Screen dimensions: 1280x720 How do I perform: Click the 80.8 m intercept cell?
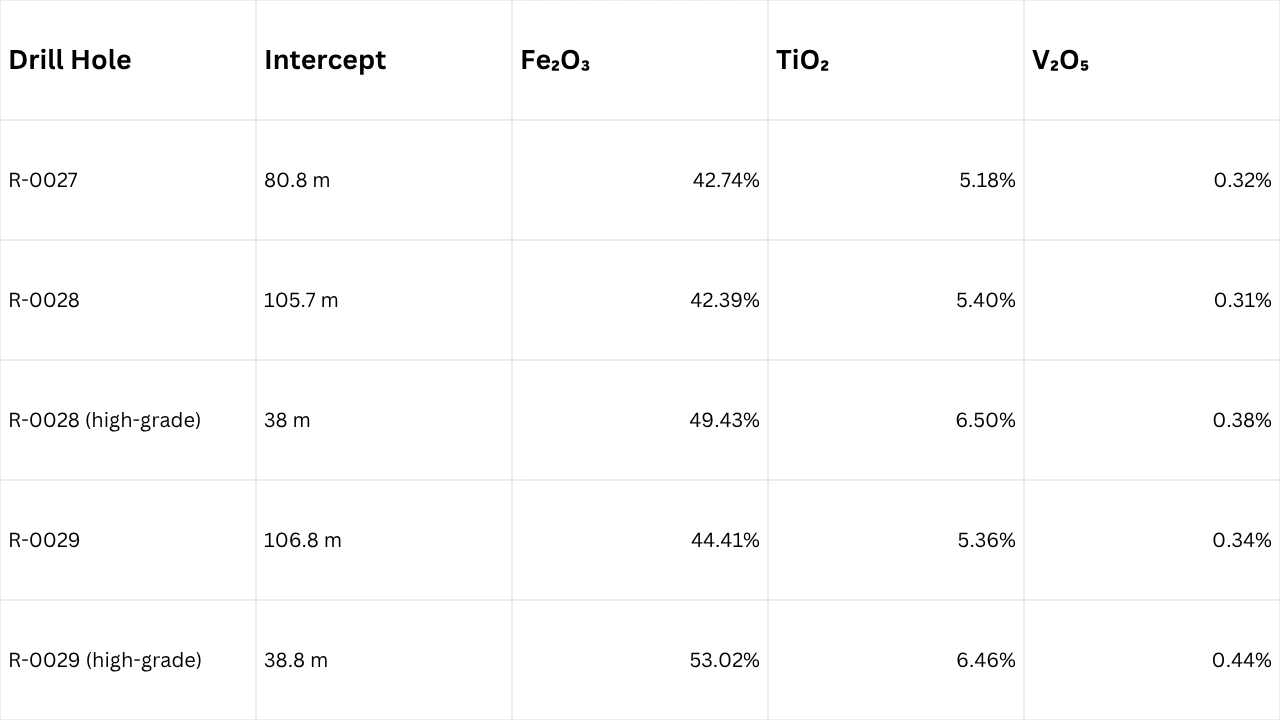[297, 180]
